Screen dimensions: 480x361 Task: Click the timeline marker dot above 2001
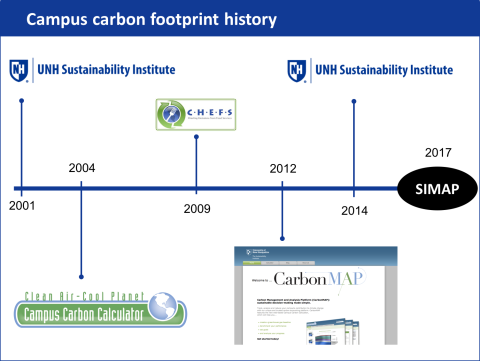22,100
